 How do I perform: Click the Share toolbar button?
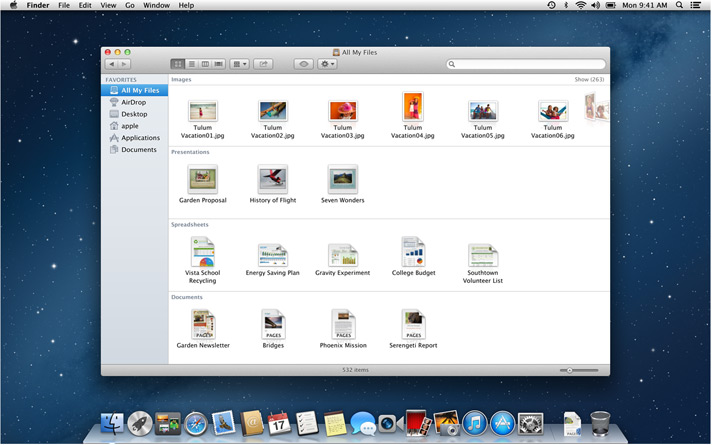pos(264,64)
